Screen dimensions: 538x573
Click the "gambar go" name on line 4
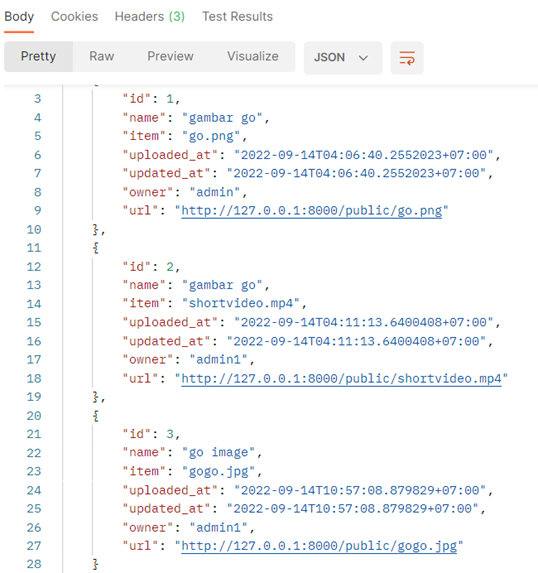(x=222, y=118)
